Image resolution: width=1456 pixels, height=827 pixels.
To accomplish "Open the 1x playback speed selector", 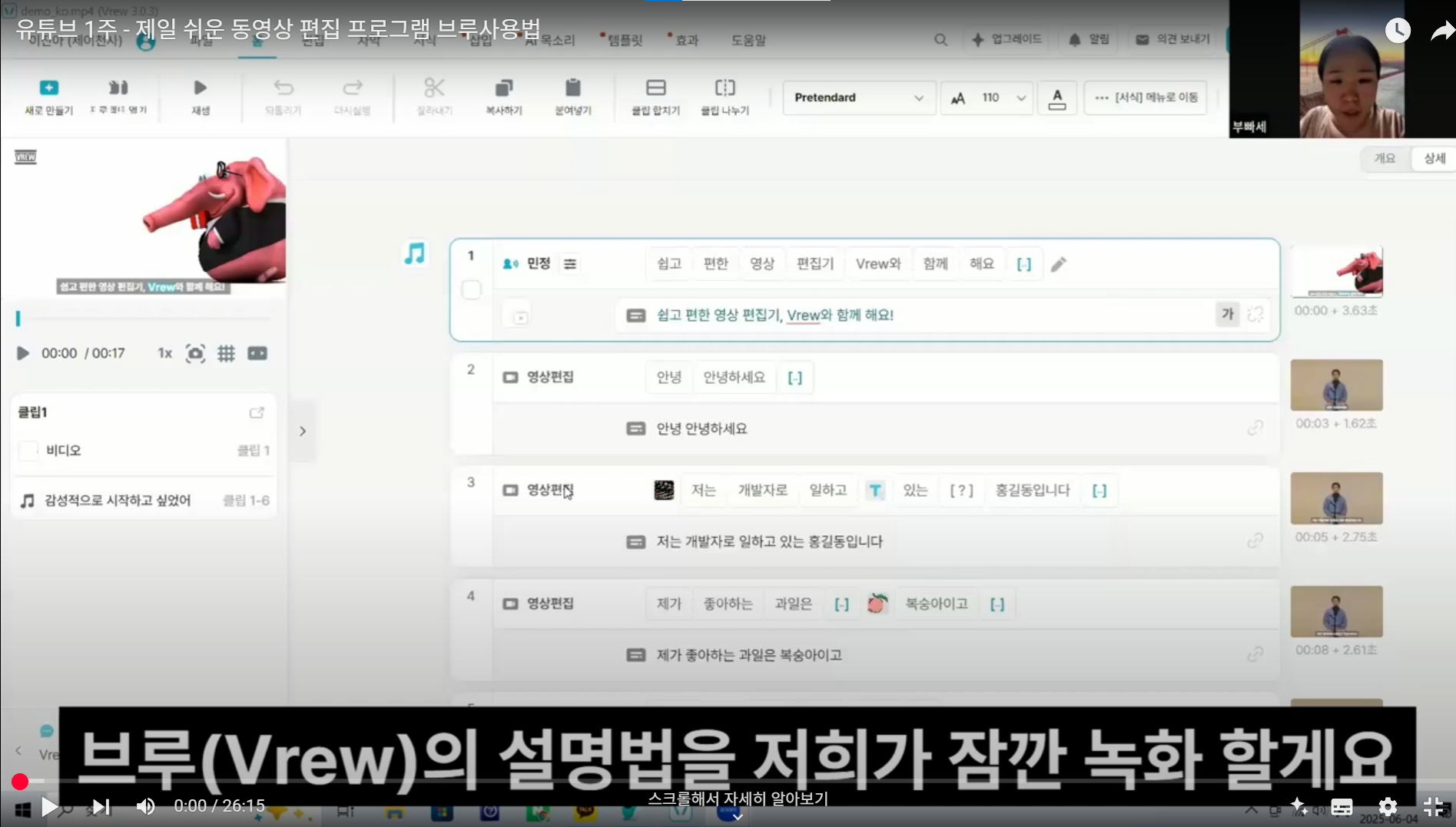I will pyautogui.click(x=165, y=353).
